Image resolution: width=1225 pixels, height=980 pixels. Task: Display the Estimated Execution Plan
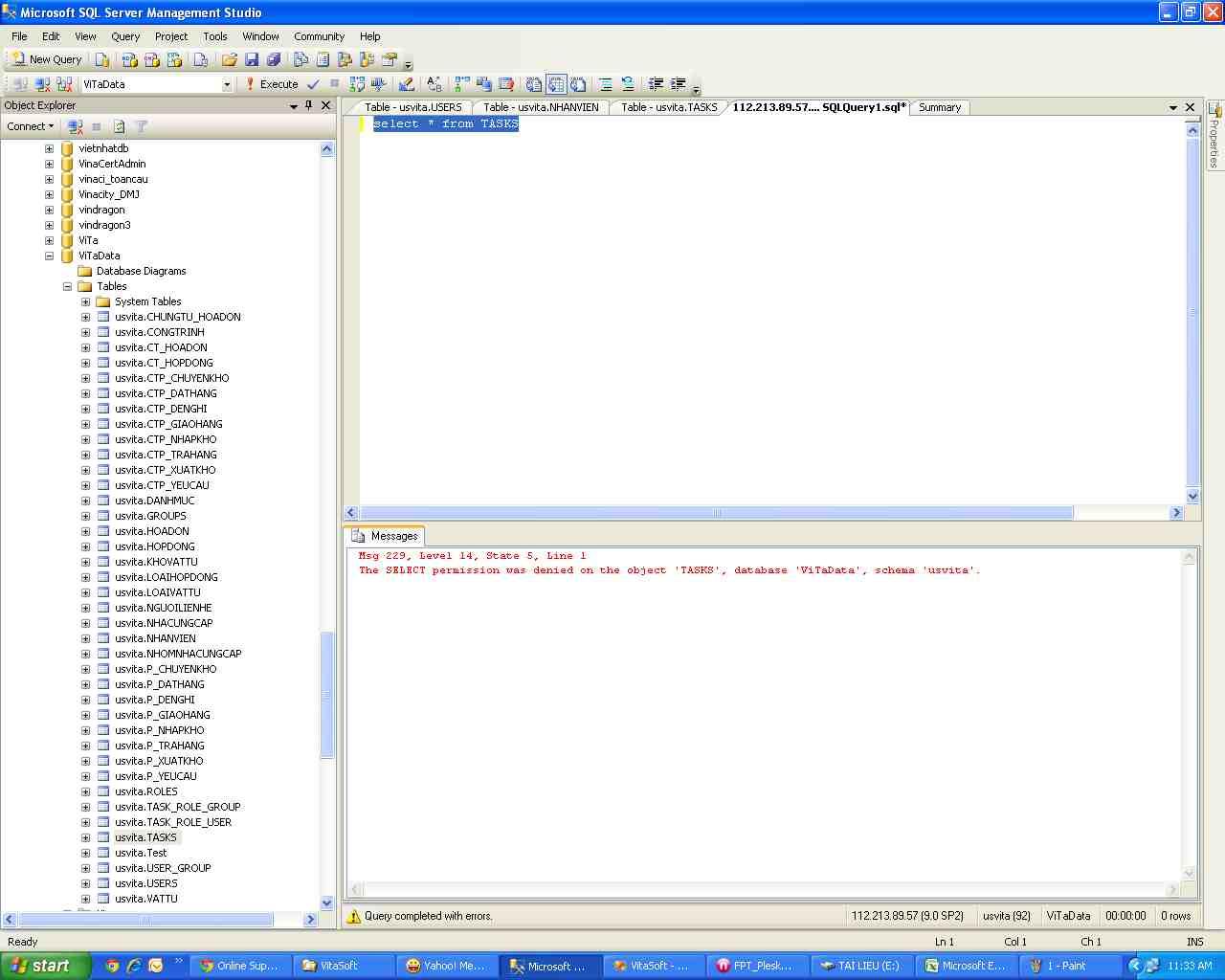pyautogui.click(x=357, y=84)
